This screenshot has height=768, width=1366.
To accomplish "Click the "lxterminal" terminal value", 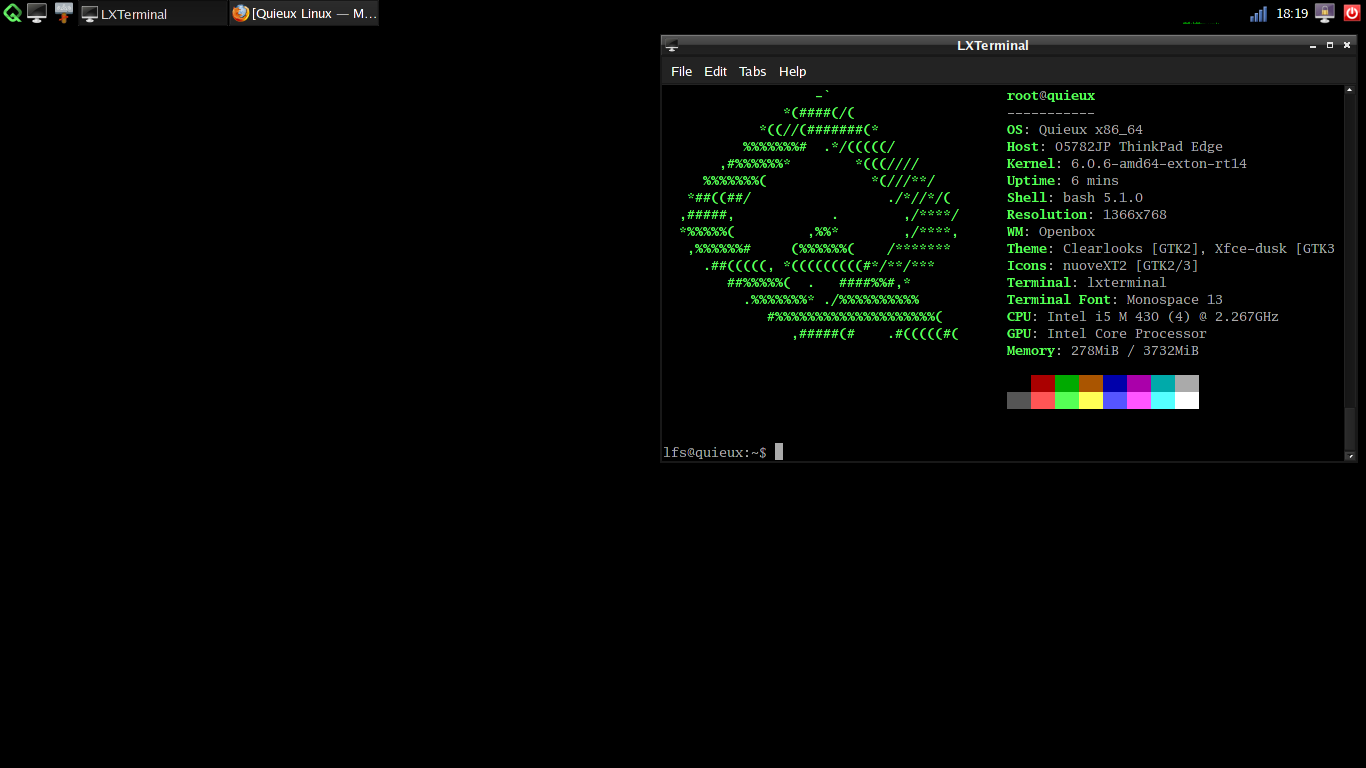I will click(x=1127, y=283).
